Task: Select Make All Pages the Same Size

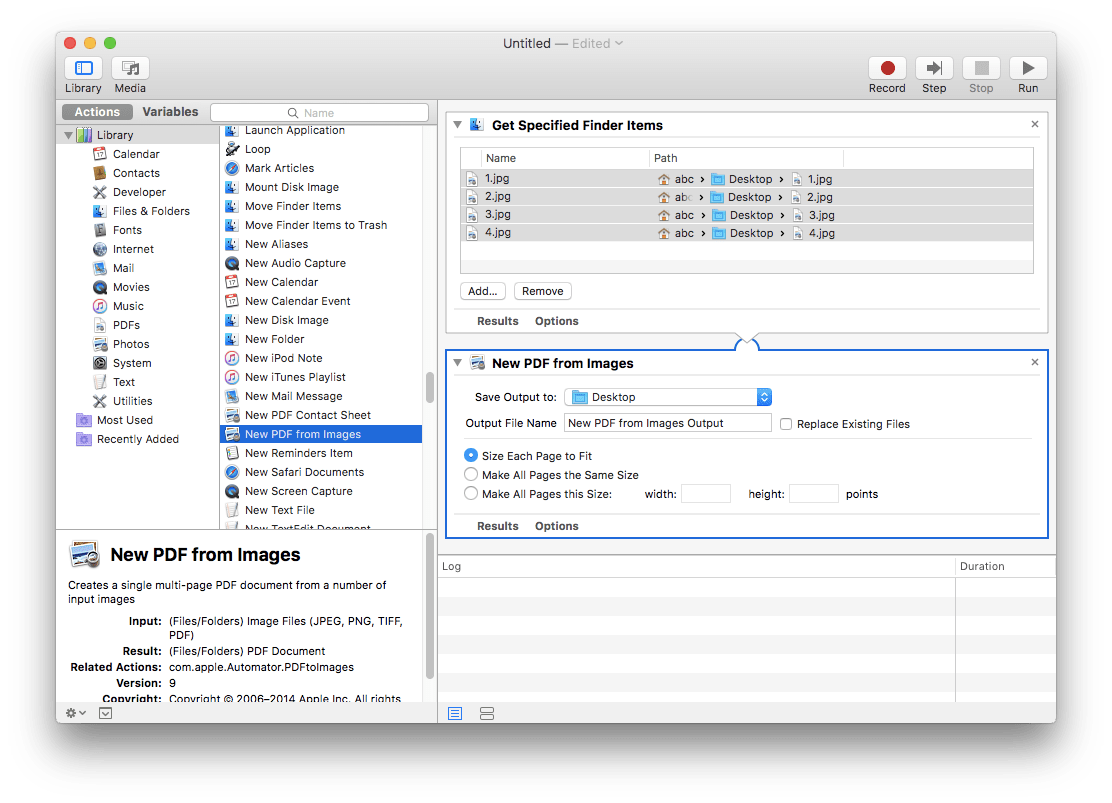Action: [470, 474]
